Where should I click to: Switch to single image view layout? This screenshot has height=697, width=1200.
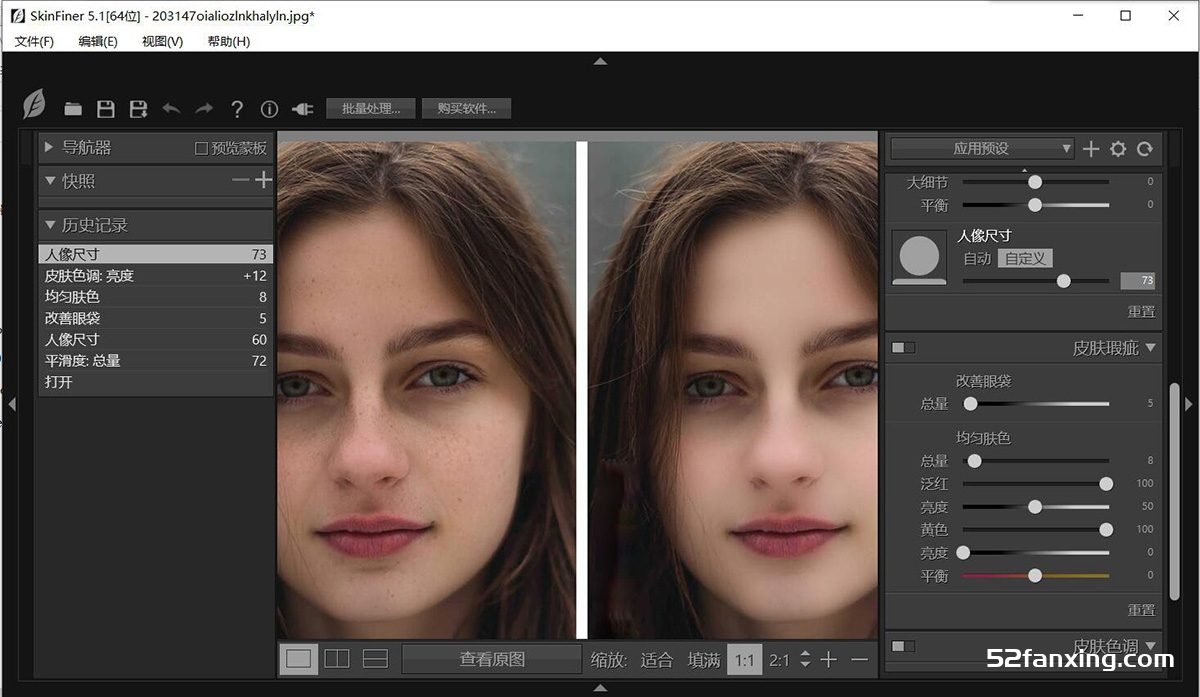[298, 658]
